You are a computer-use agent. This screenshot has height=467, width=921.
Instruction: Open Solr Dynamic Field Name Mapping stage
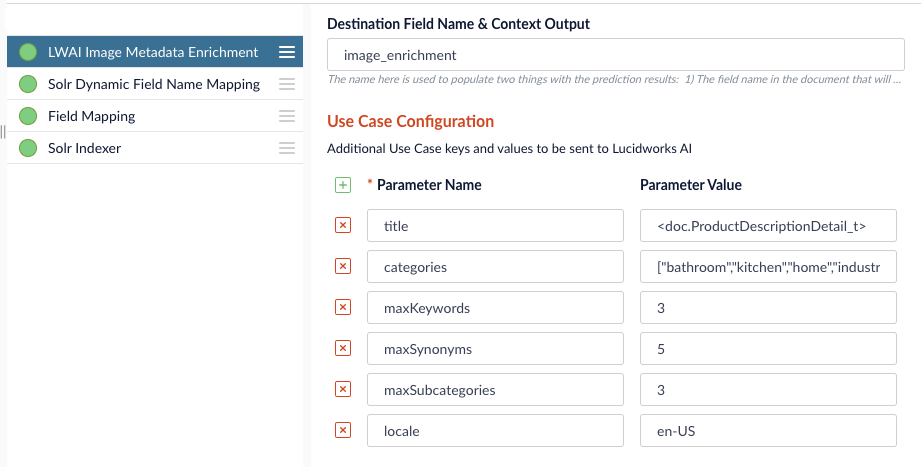tap(154, 84)
